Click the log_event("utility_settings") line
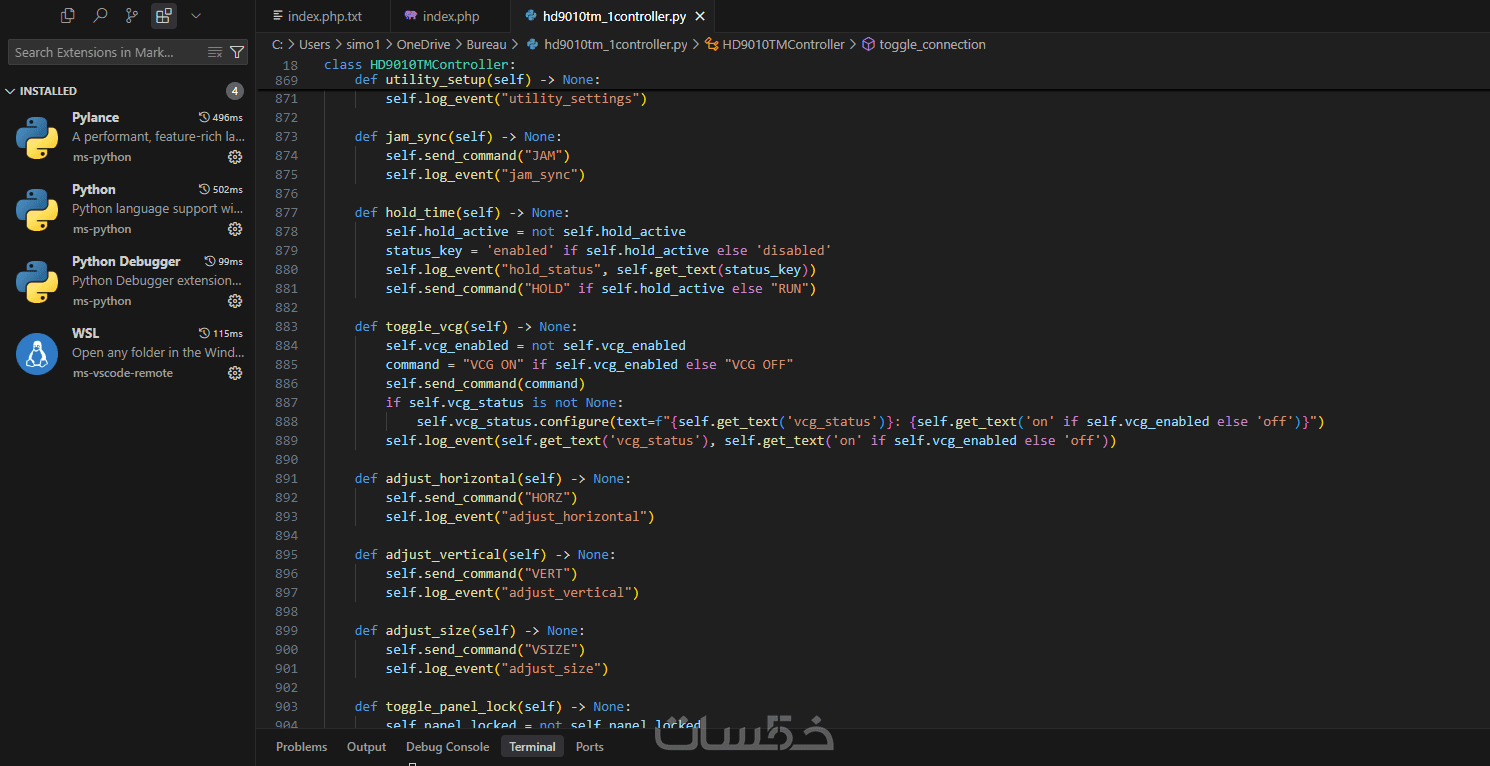Viewport: 1490px width, 766px height. coord(516,99)
